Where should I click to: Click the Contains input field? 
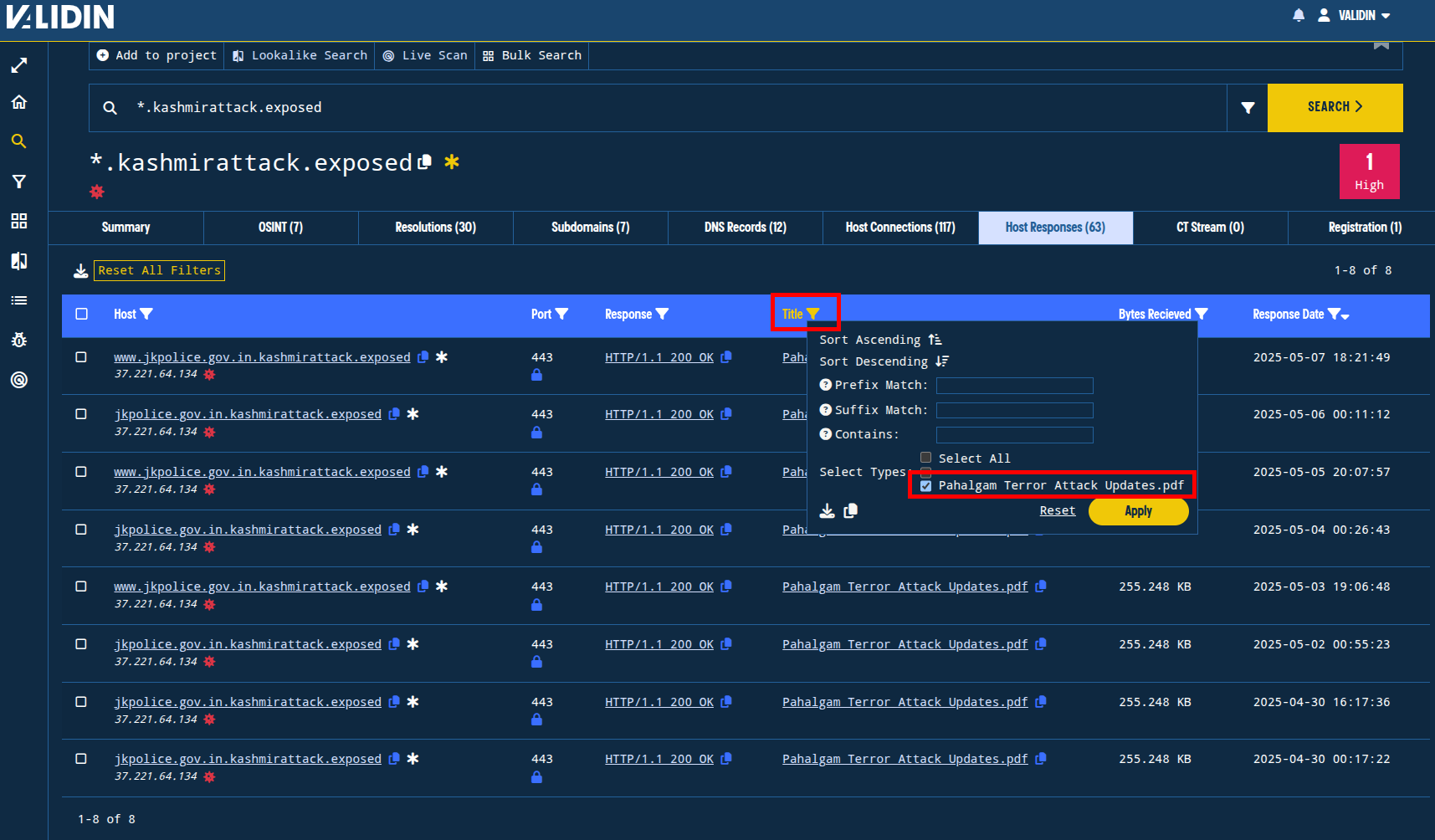(1014, 435)
